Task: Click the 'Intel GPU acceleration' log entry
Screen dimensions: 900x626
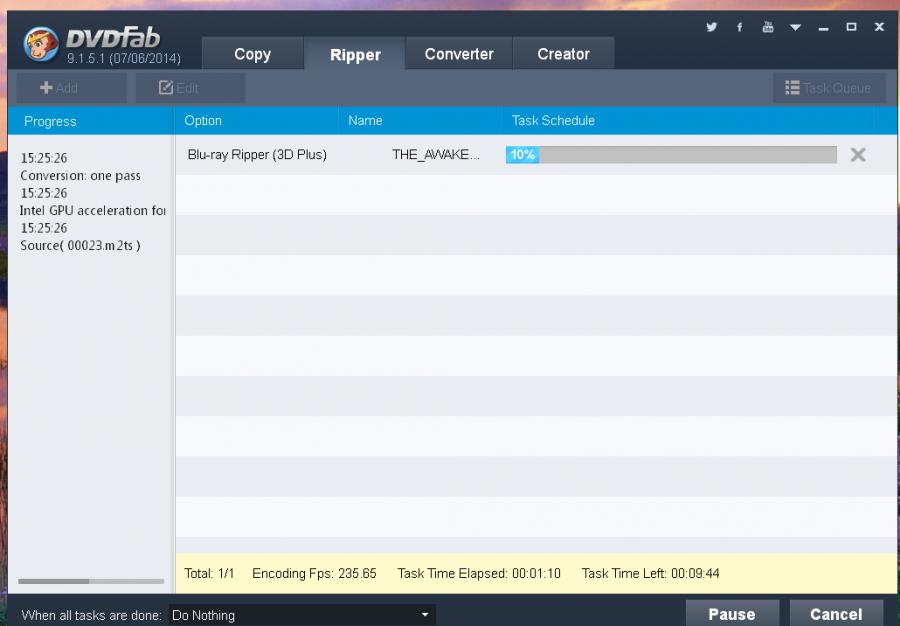Action: point(92,211)
